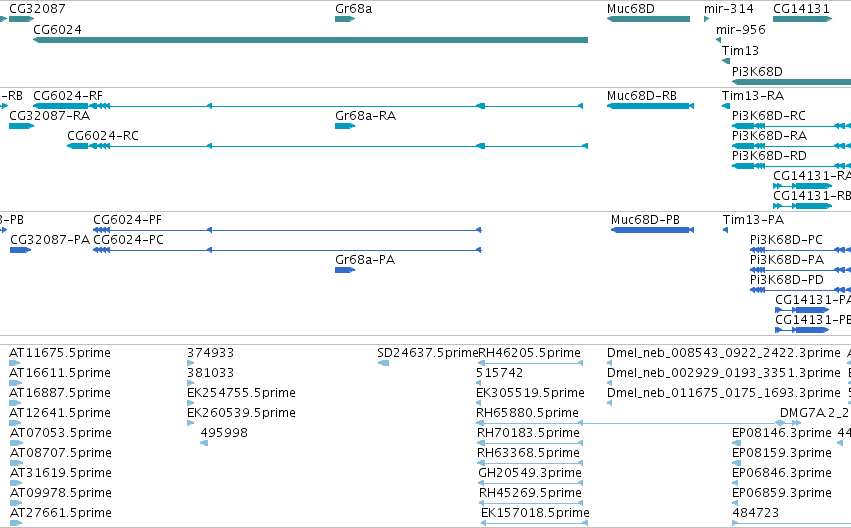Click the AT31619.5prime EST label
This screenshot has width=851, height=528.
click(x=61, y=473)
